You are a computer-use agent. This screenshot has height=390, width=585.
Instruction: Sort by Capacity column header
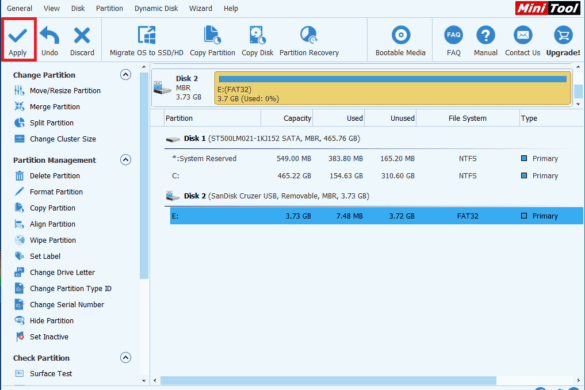click(x=287, y=118)
